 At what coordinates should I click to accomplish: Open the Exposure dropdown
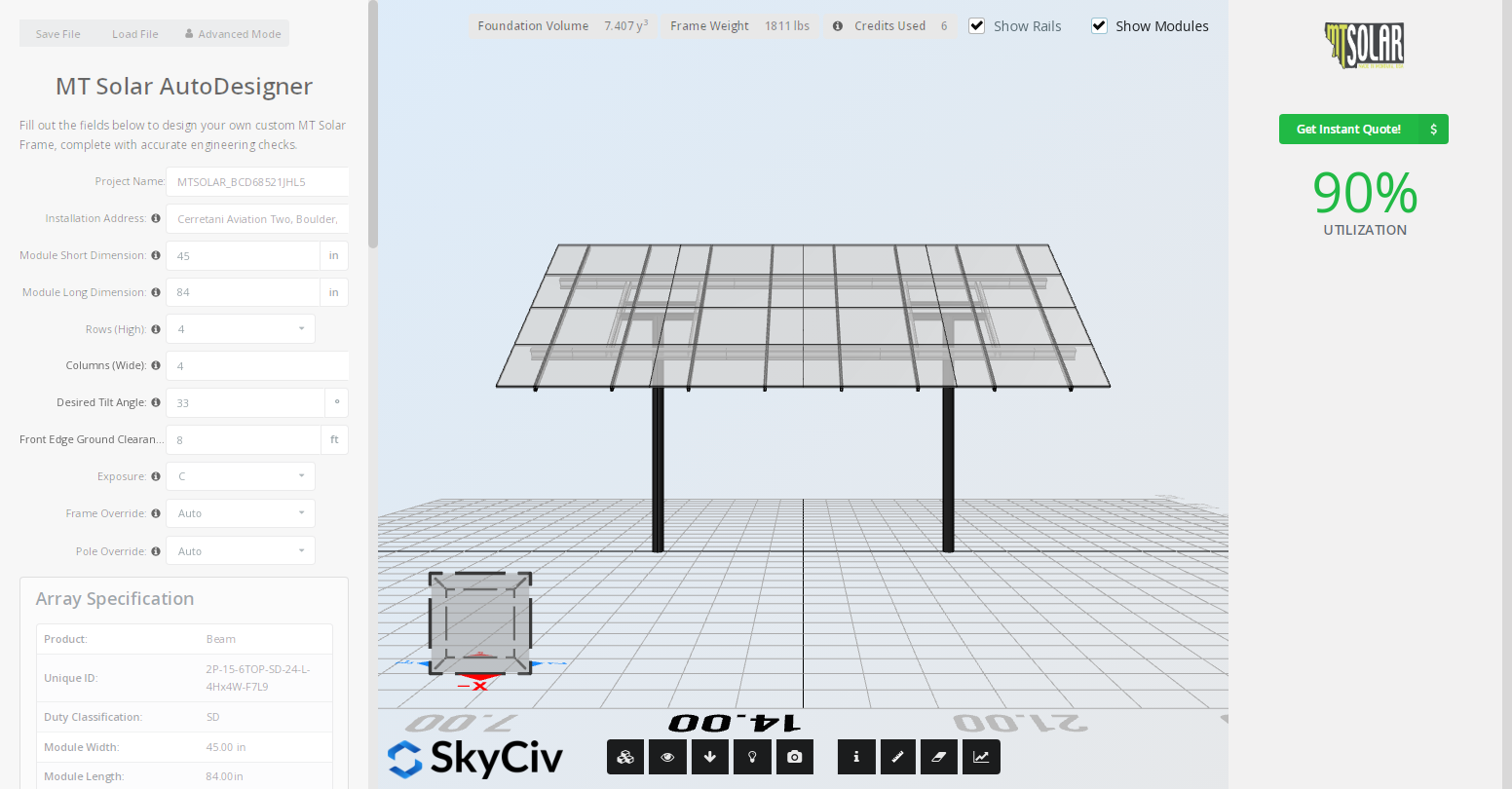[x=241, y=476]
